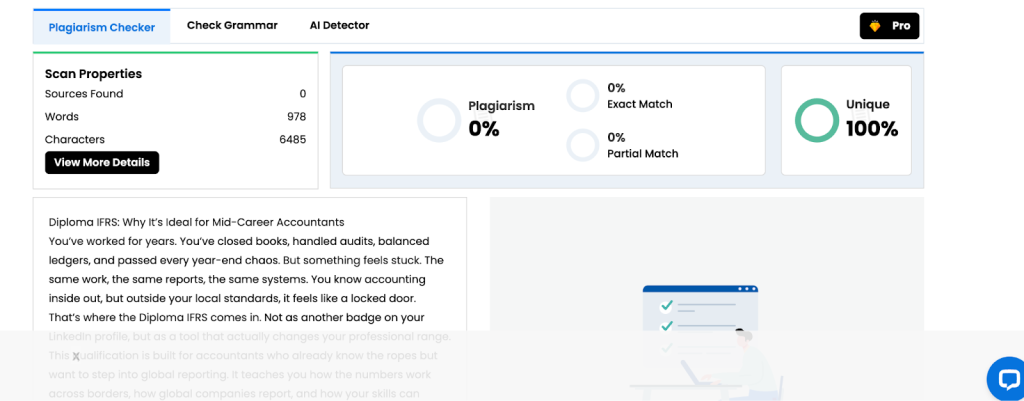The height and width of the screenshot is (401, 1024).
Task: Click the Characters count value 6485
Action: (292, 140)
